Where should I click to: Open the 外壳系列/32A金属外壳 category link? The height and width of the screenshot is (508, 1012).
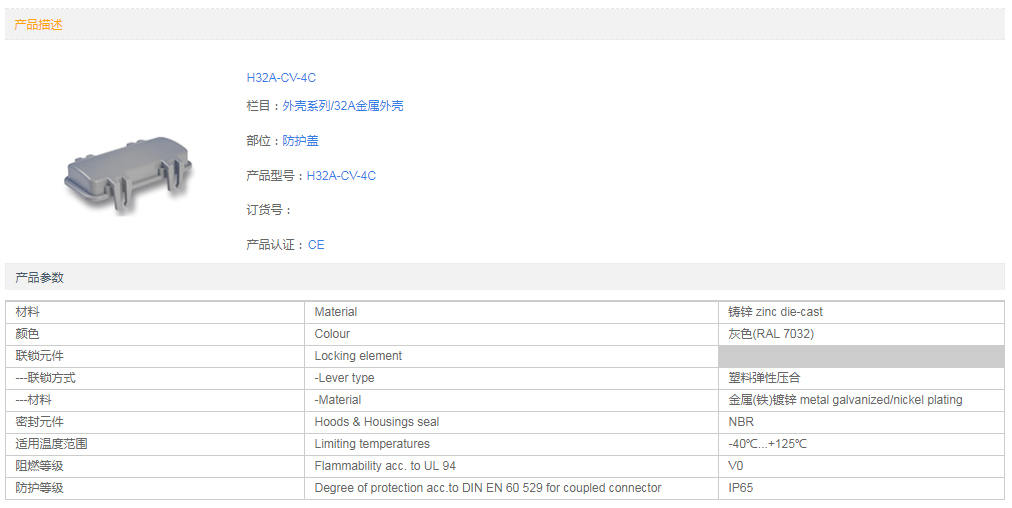343,106
